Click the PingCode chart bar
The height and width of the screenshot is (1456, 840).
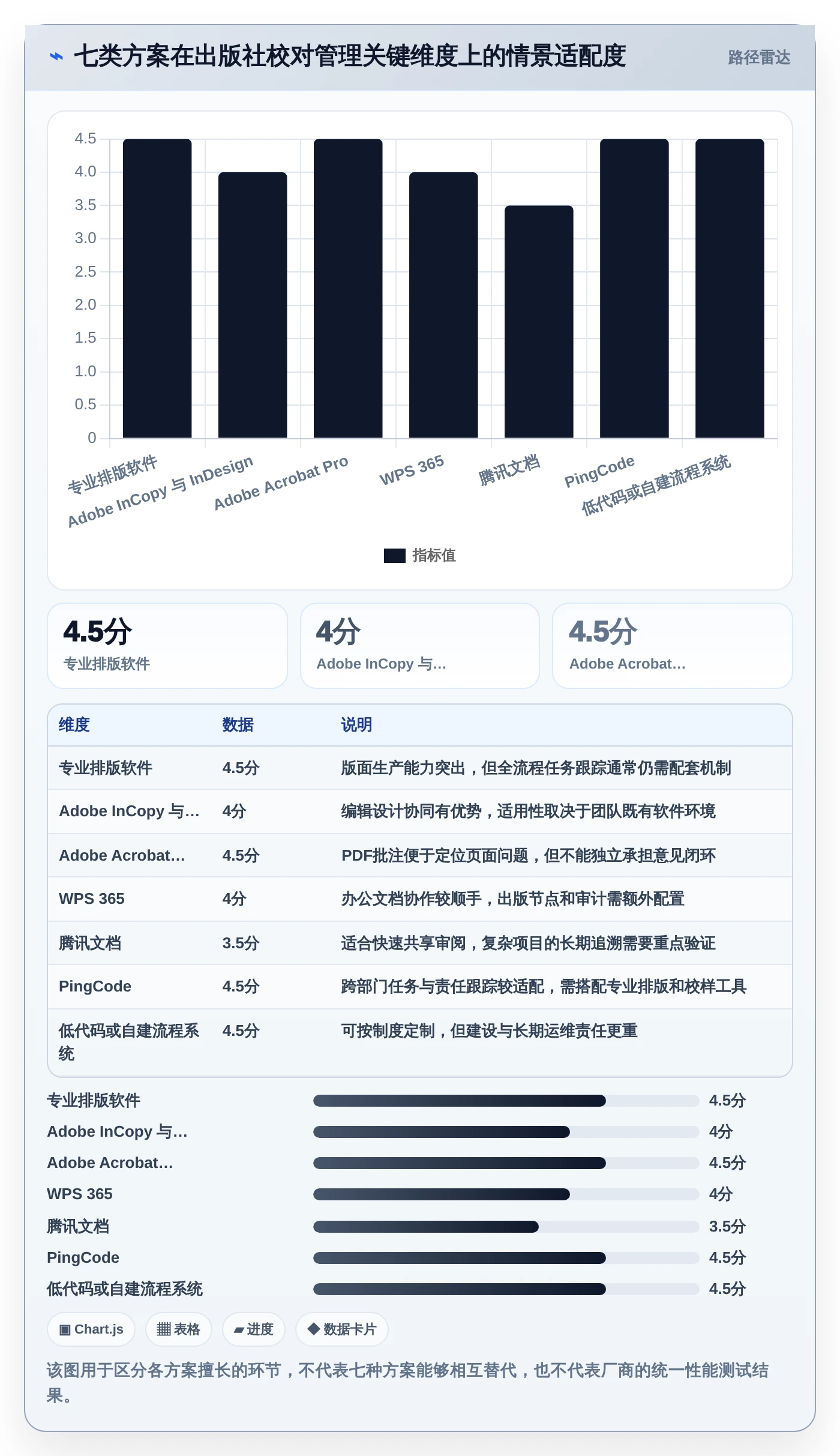click(x=634, y=288)
